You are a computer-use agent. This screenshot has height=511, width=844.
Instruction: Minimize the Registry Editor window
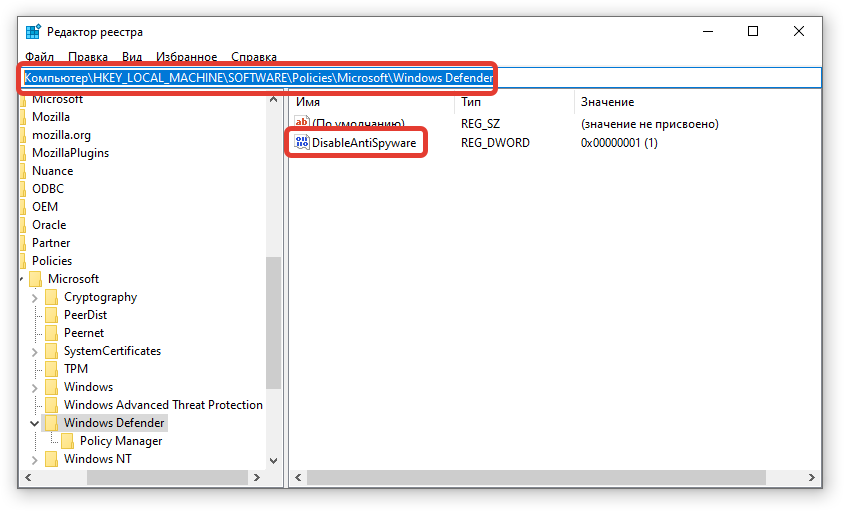click(x=708, y=31)
